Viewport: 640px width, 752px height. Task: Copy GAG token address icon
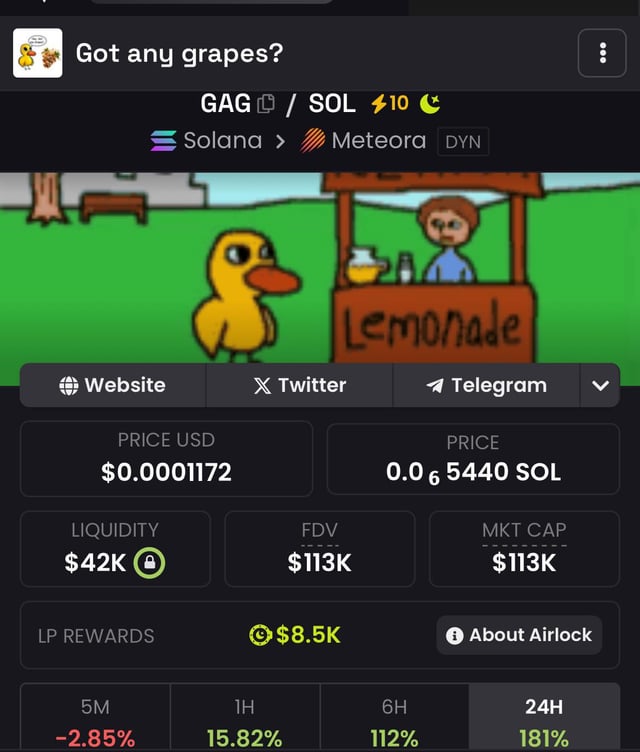(266, 104)
